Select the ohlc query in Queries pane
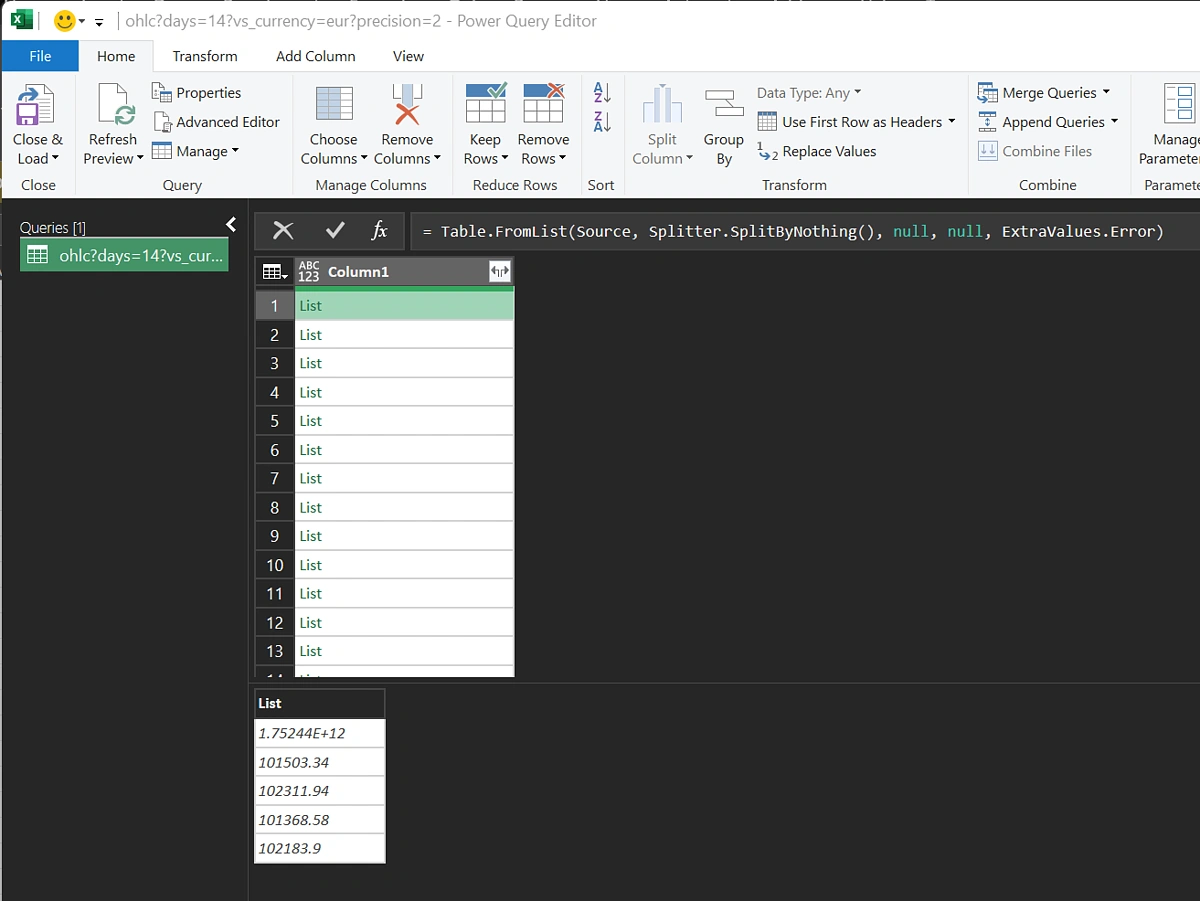1200x901 pixels. [x=125, y=255]
